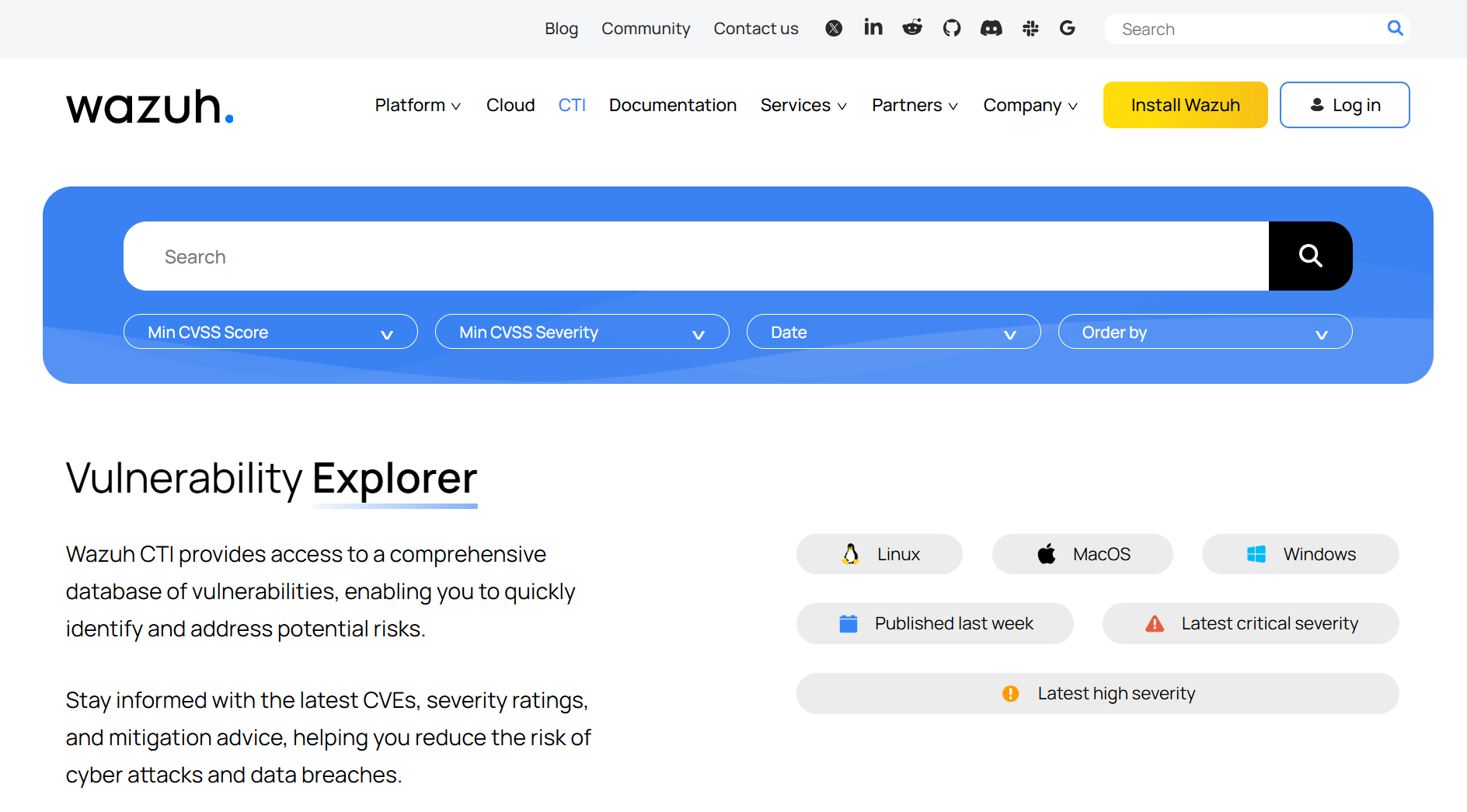
Task: Click into the large vulnerability Search box
Action: [696, 256]
